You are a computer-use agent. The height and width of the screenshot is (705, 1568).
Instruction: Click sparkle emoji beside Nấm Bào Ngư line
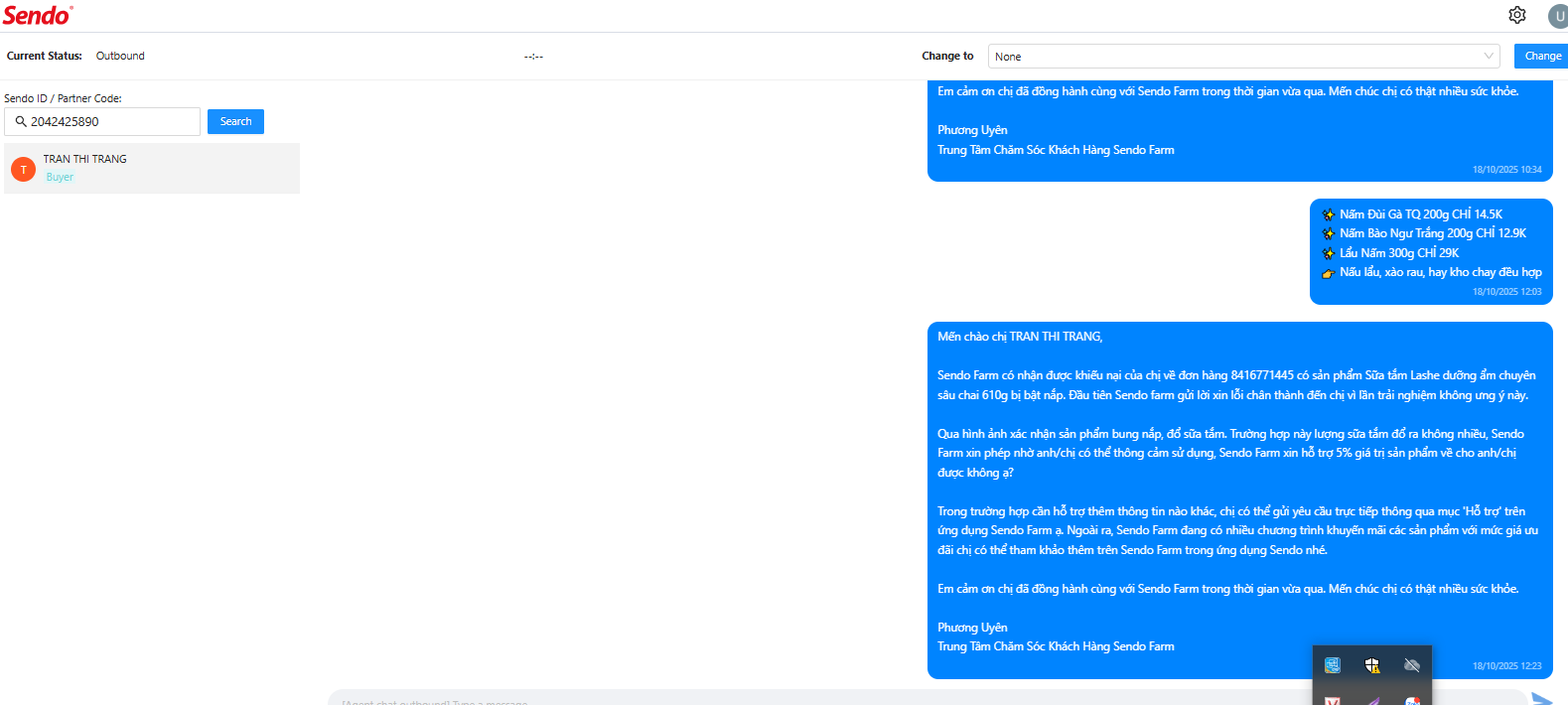(x=1328, y=233)
